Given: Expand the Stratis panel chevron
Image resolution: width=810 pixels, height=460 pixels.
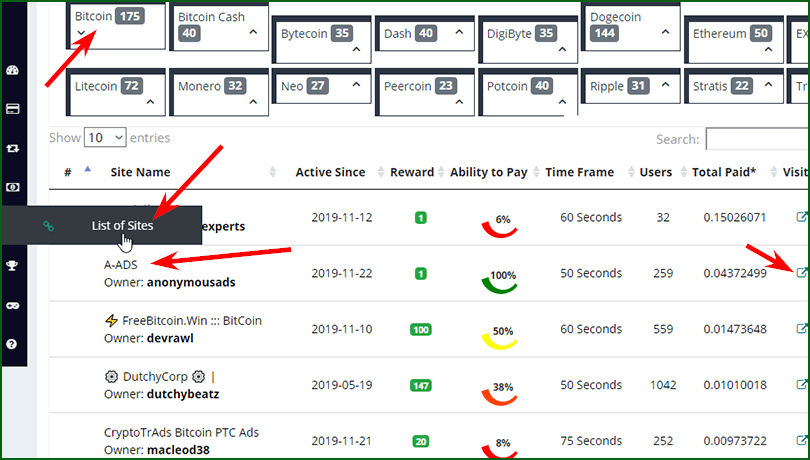Looking at the screenshot, I should pos(768,85).
